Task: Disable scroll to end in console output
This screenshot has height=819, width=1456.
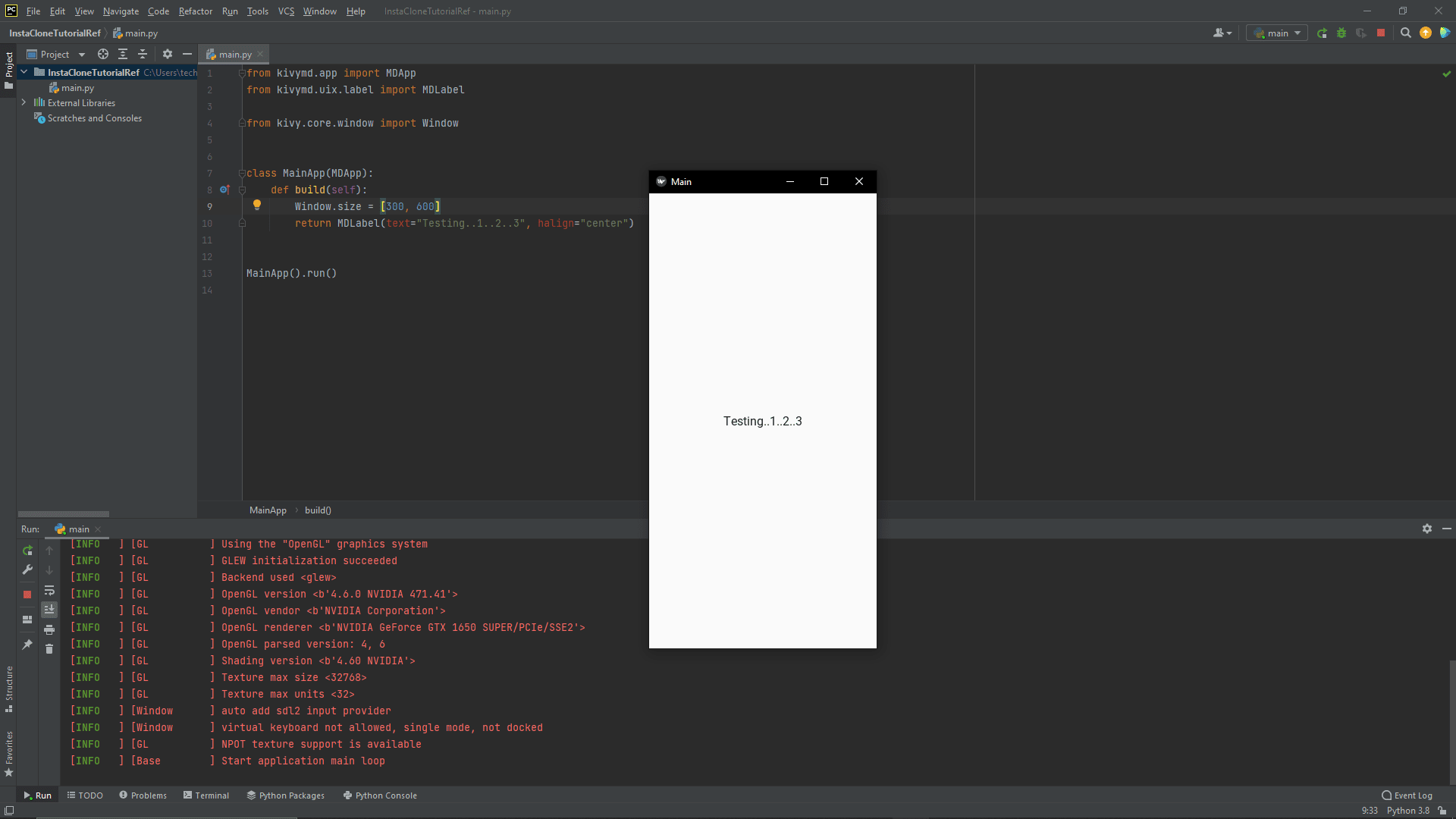Action: (49, 609)
